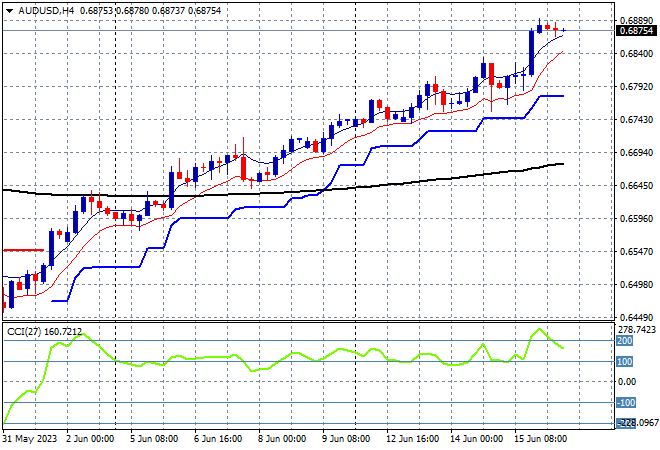This screenshot has width=660, height=450.
Task: Click the CCI -100 level tag
Action: (x=626, y=403)
